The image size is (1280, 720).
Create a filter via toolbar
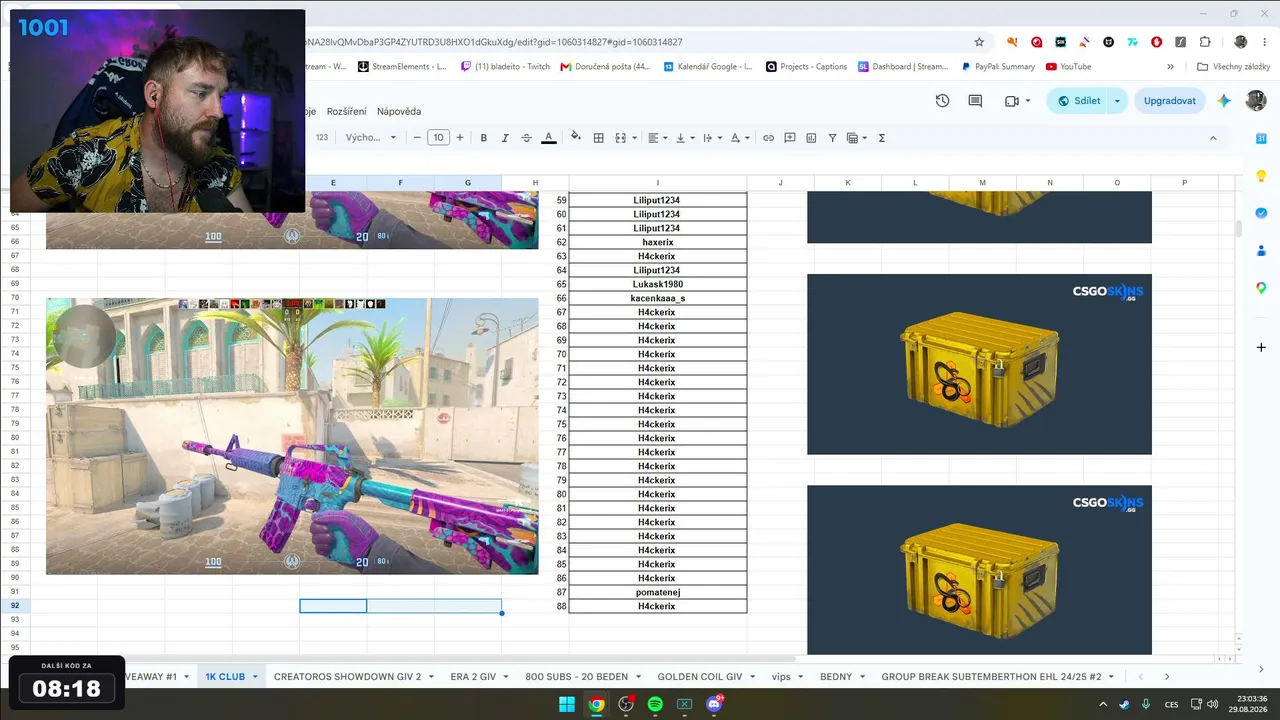pyautogui.click(x=832, y=138)
